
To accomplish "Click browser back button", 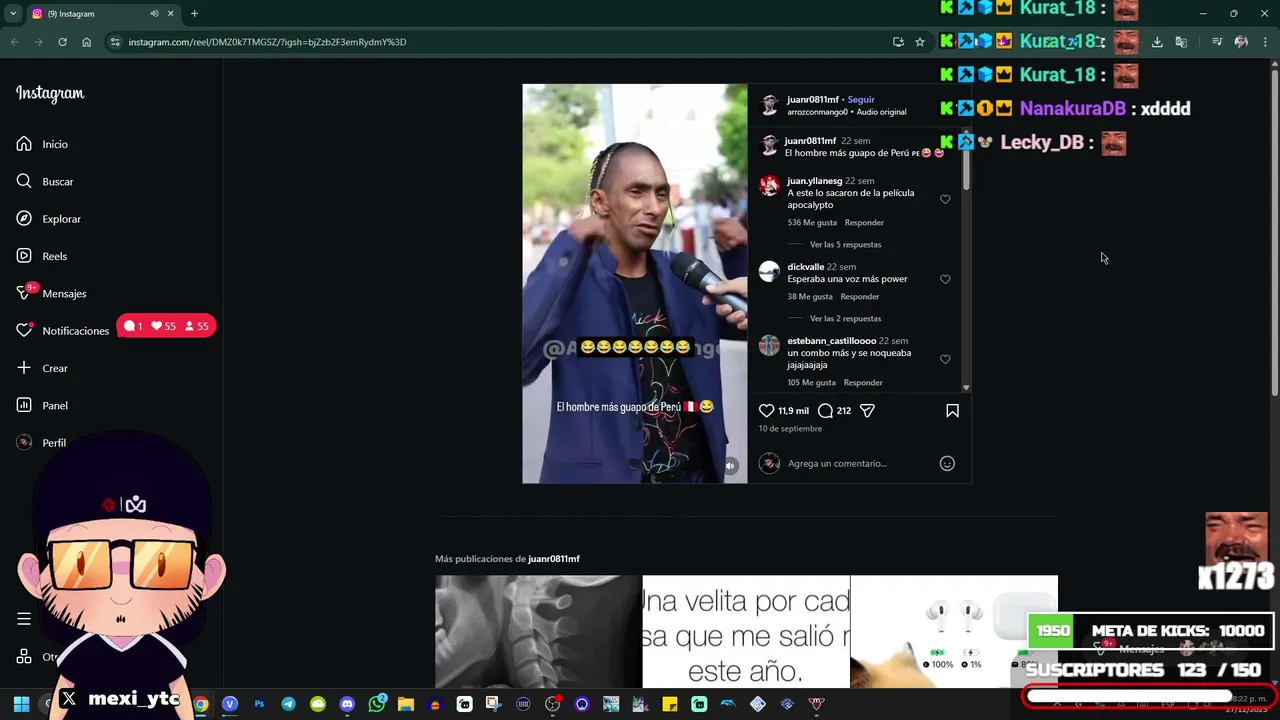I will [14, 42].
